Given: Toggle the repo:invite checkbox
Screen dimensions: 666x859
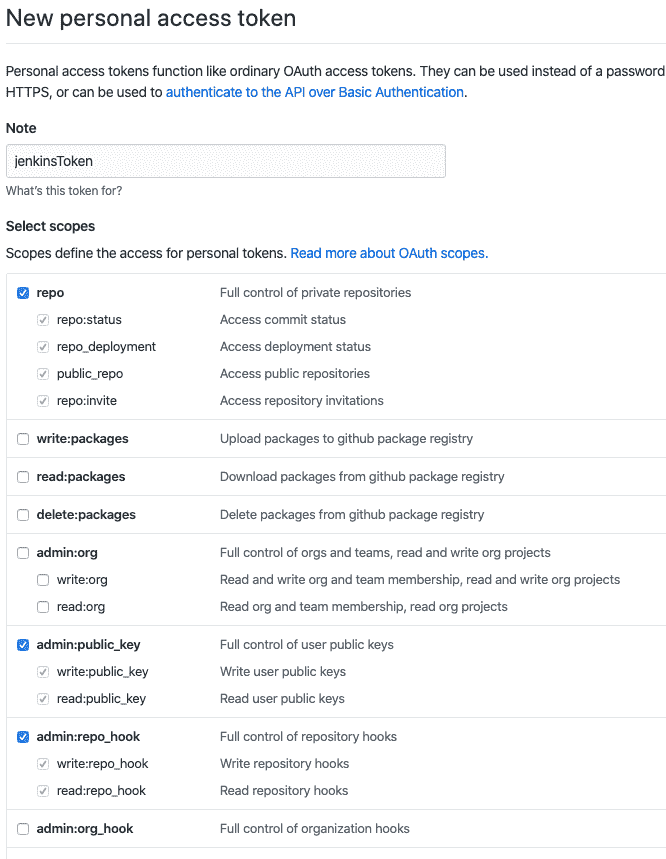Looking at the screenshot, I should [x=43, y=401].
